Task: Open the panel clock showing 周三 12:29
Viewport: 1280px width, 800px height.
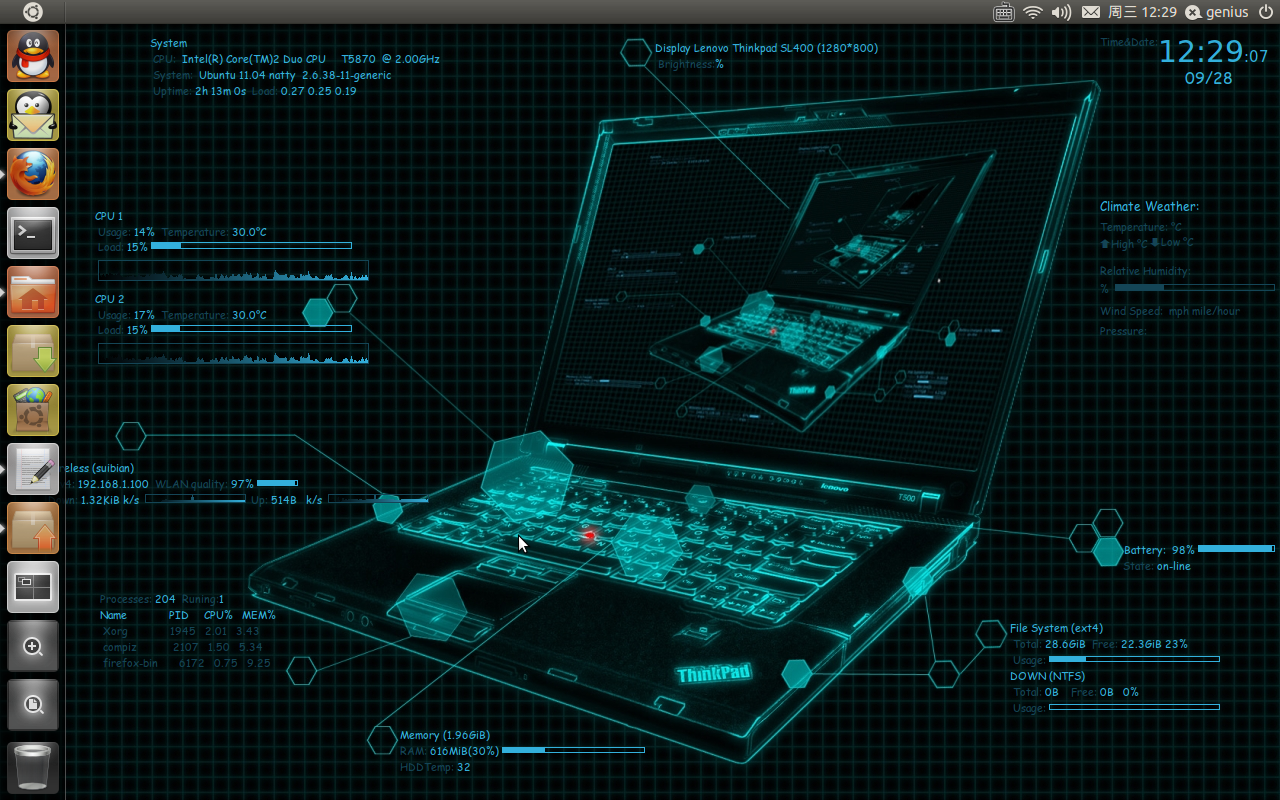Action: [x=1143, y=12]
